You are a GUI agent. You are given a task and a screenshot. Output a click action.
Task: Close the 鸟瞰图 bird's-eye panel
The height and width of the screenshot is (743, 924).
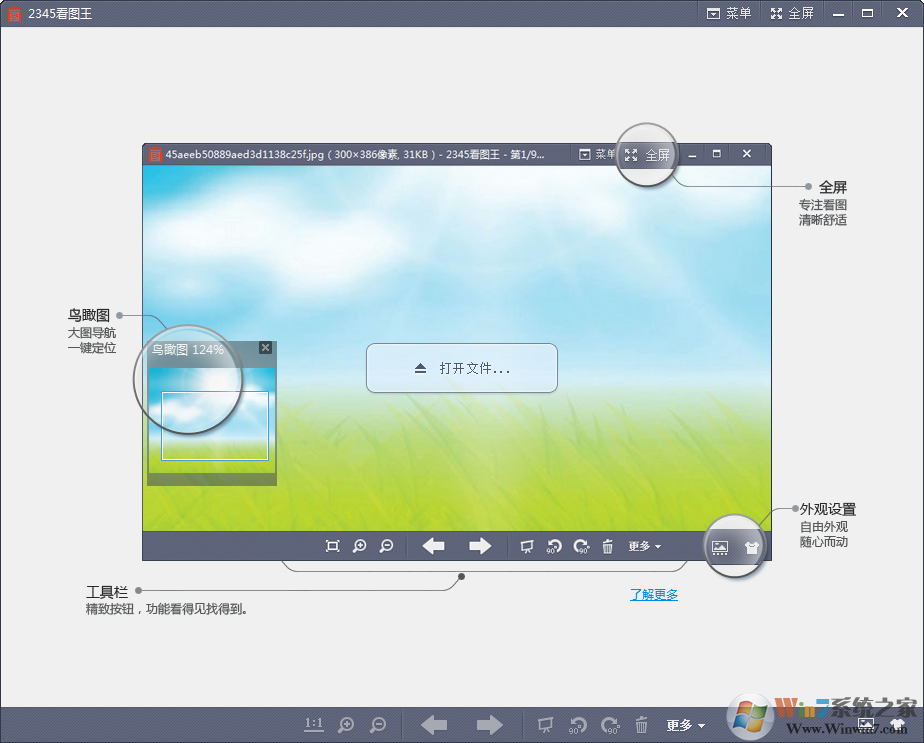tap(265, 348)
